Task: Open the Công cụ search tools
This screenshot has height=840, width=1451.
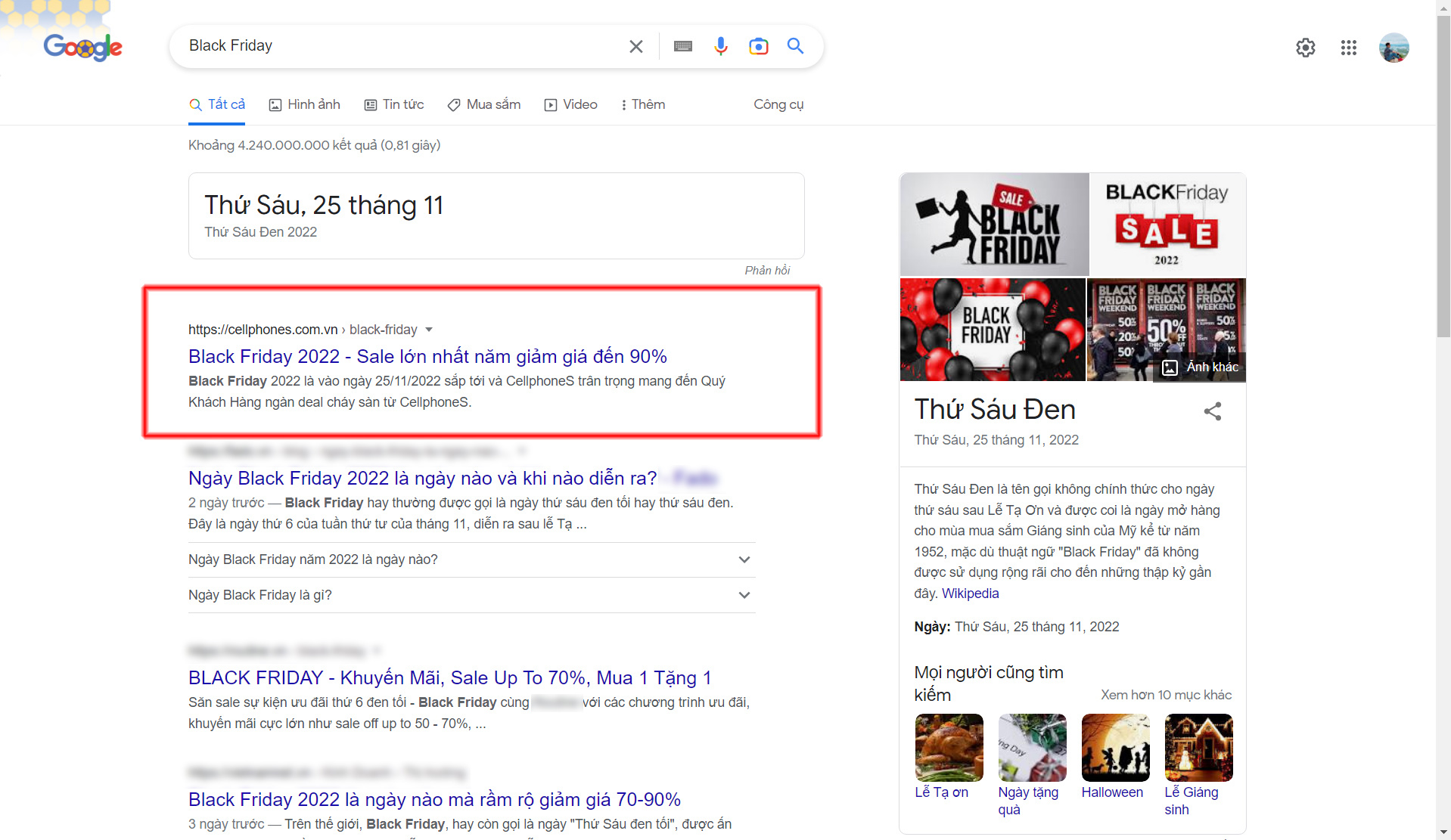Action: point(778,104)
